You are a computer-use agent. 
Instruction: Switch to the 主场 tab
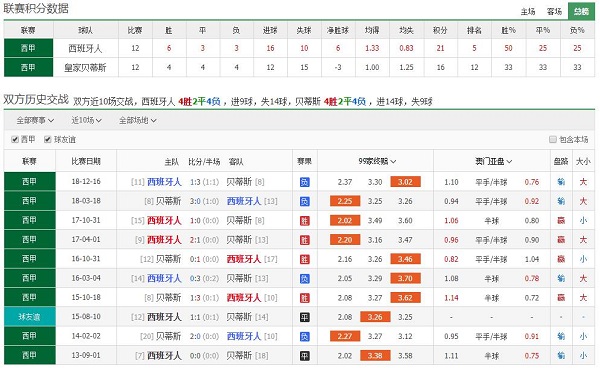[528, 11]
